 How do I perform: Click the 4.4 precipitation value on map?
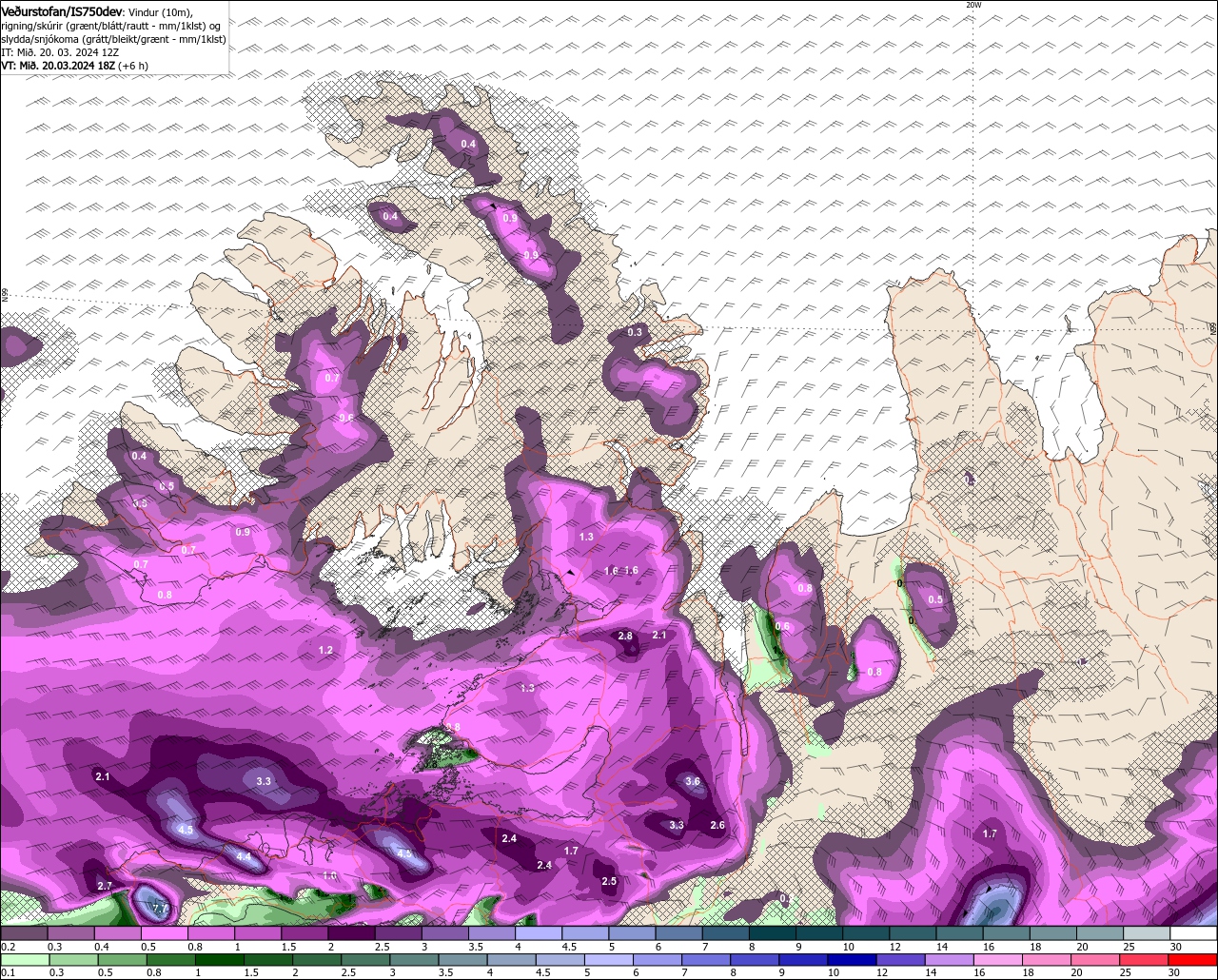click(244, 856)
